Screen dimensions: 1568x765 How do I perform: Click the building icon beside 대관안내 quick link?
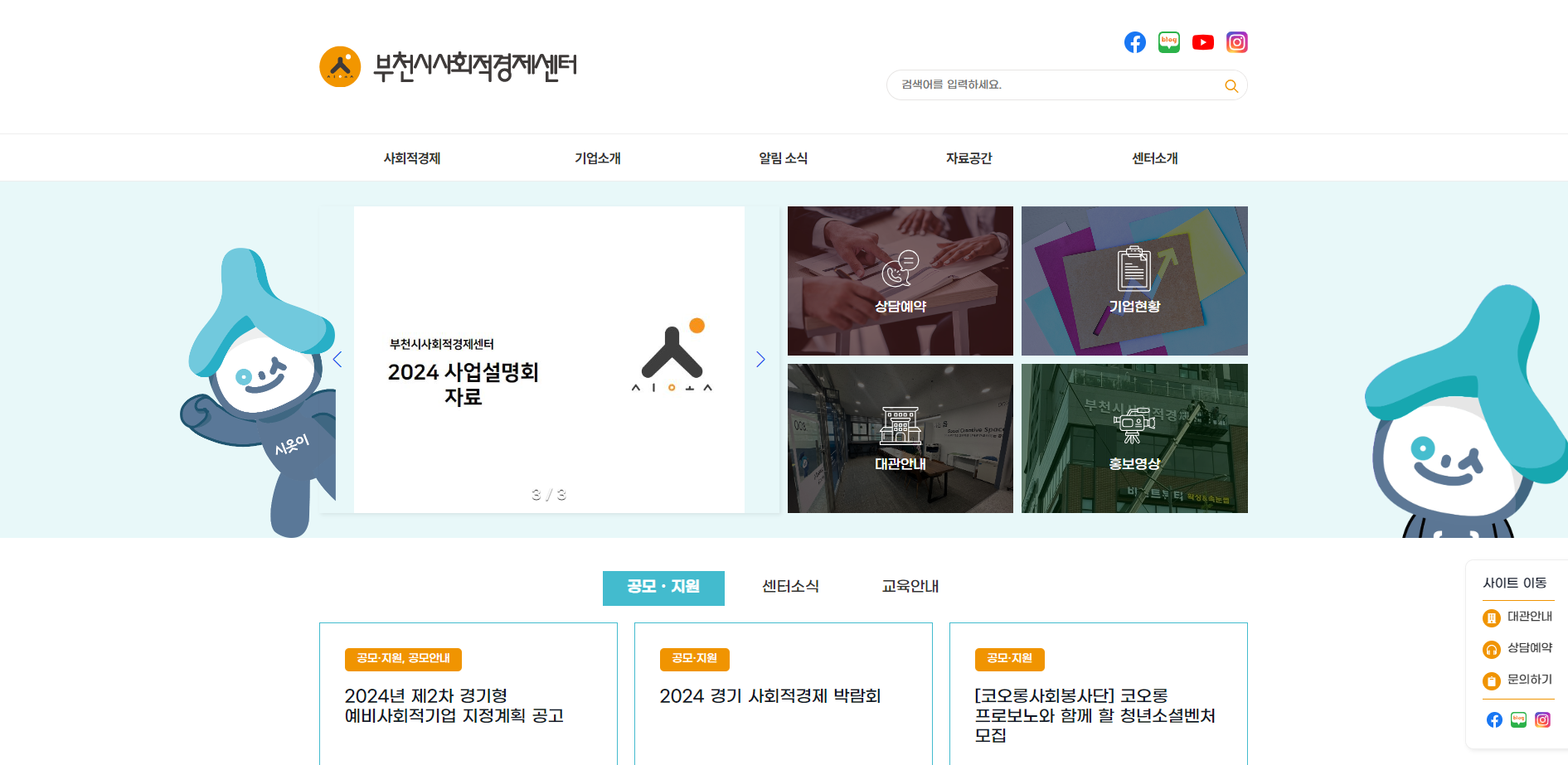(1492, 618)
